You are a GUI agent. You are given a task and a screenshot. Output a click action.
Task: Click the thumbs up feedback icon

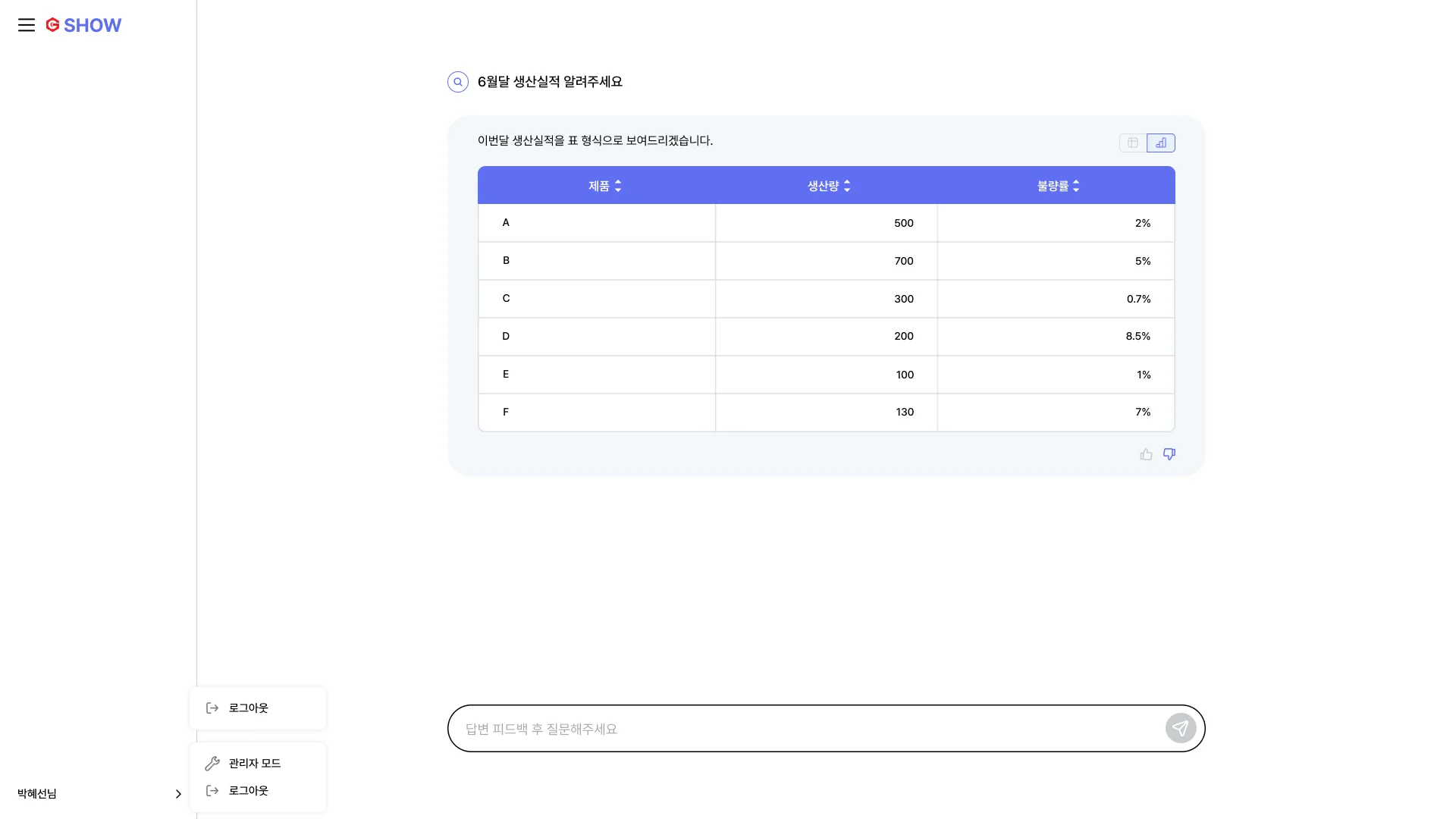tap(1146, 454)
